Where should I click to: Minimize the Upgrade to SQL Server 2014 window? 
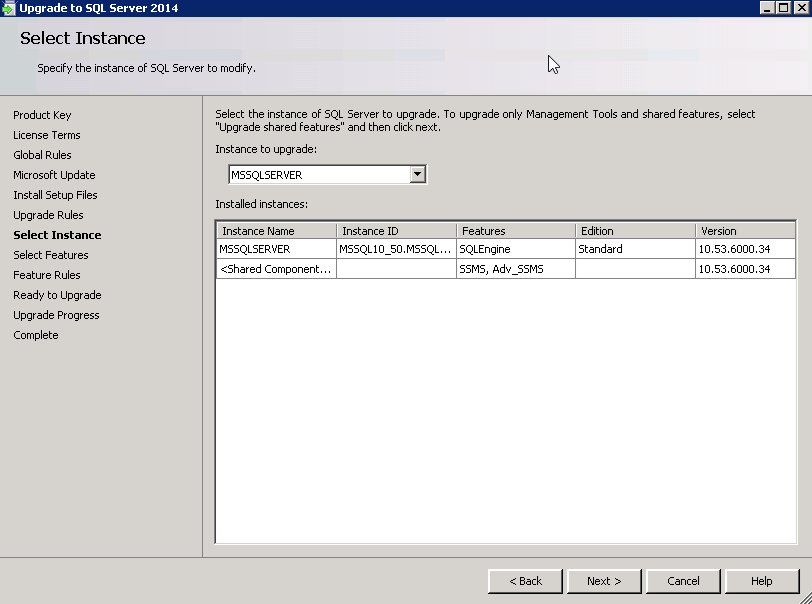767,8
